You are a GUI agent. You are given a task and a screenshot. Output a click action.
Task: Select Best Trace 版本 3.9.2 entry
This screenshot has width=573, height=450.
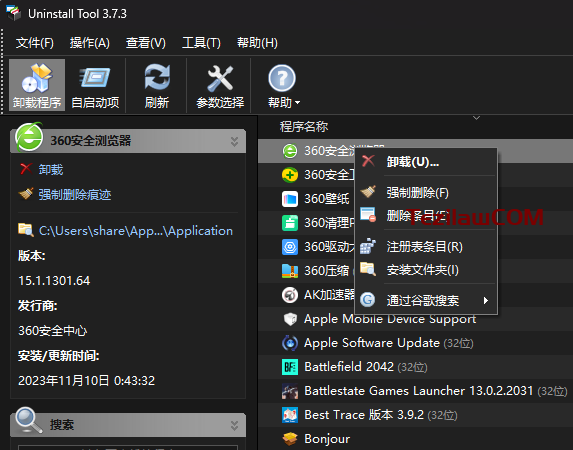coord(415,415)
